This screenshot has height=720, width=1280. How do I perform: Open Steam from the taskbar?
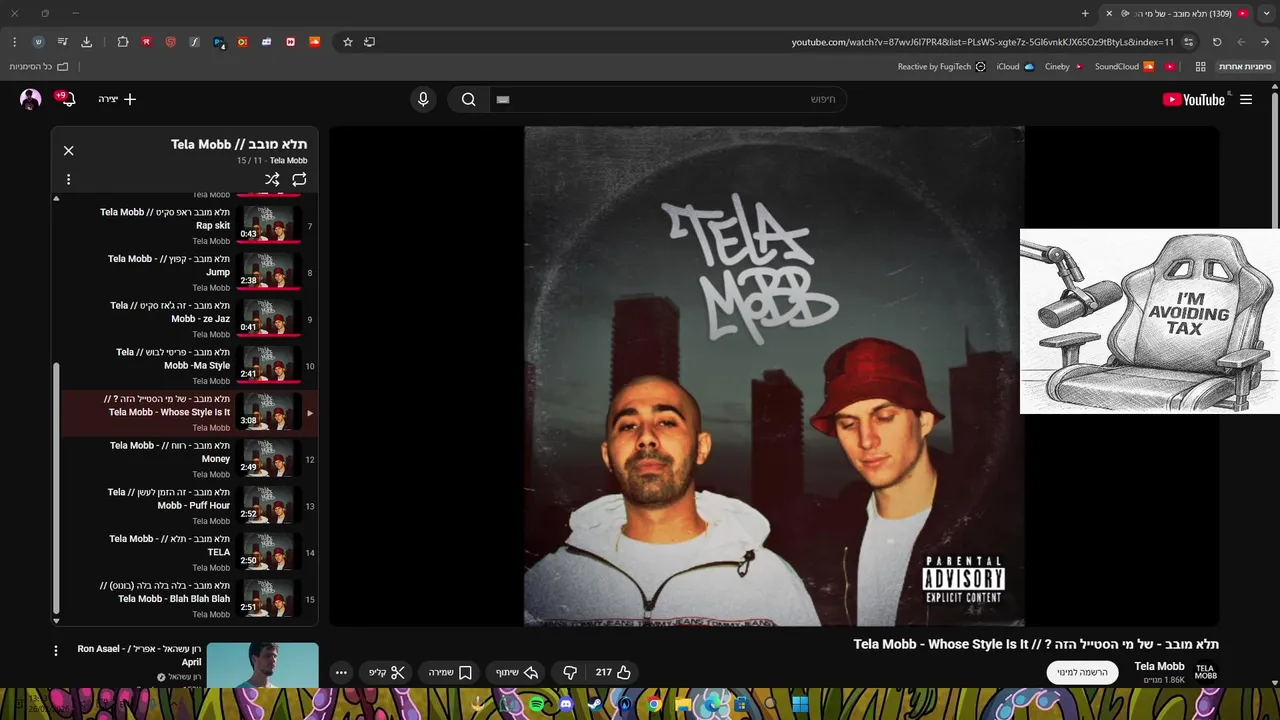click(595, 704)
